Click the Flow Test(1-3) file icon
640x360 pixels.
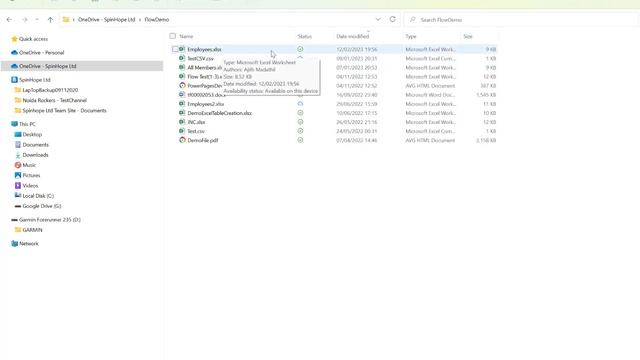182,76
